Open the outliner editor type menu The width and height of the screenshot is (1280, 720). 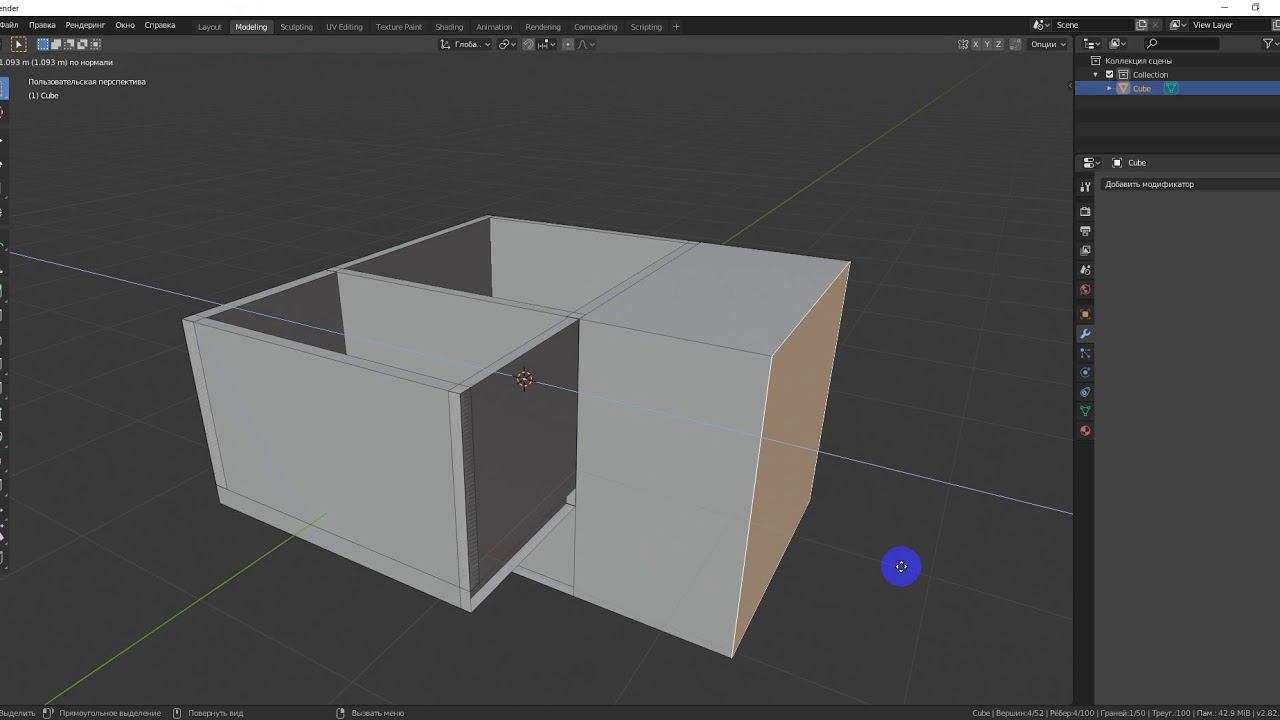pos(1092,44)
